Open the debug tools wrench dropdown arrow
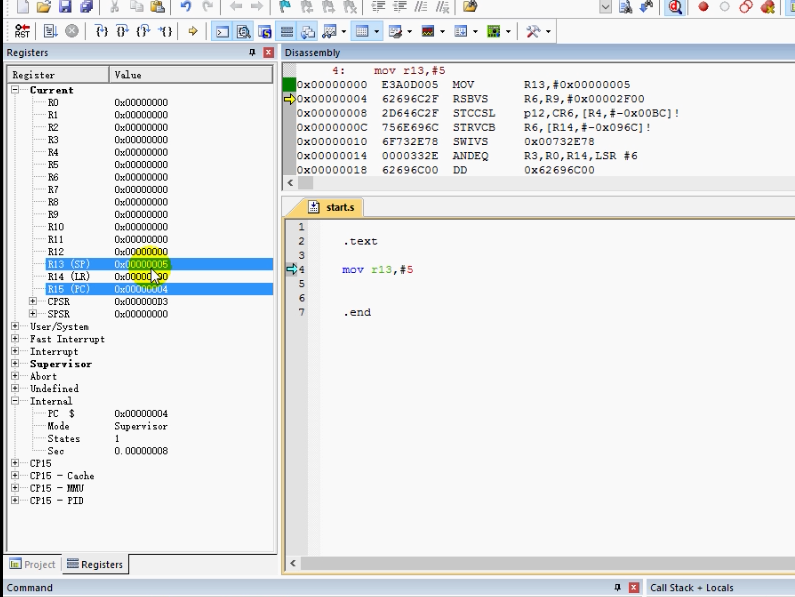Image resolution: width=795 pixels, height=597 pixels. point(550,31)
